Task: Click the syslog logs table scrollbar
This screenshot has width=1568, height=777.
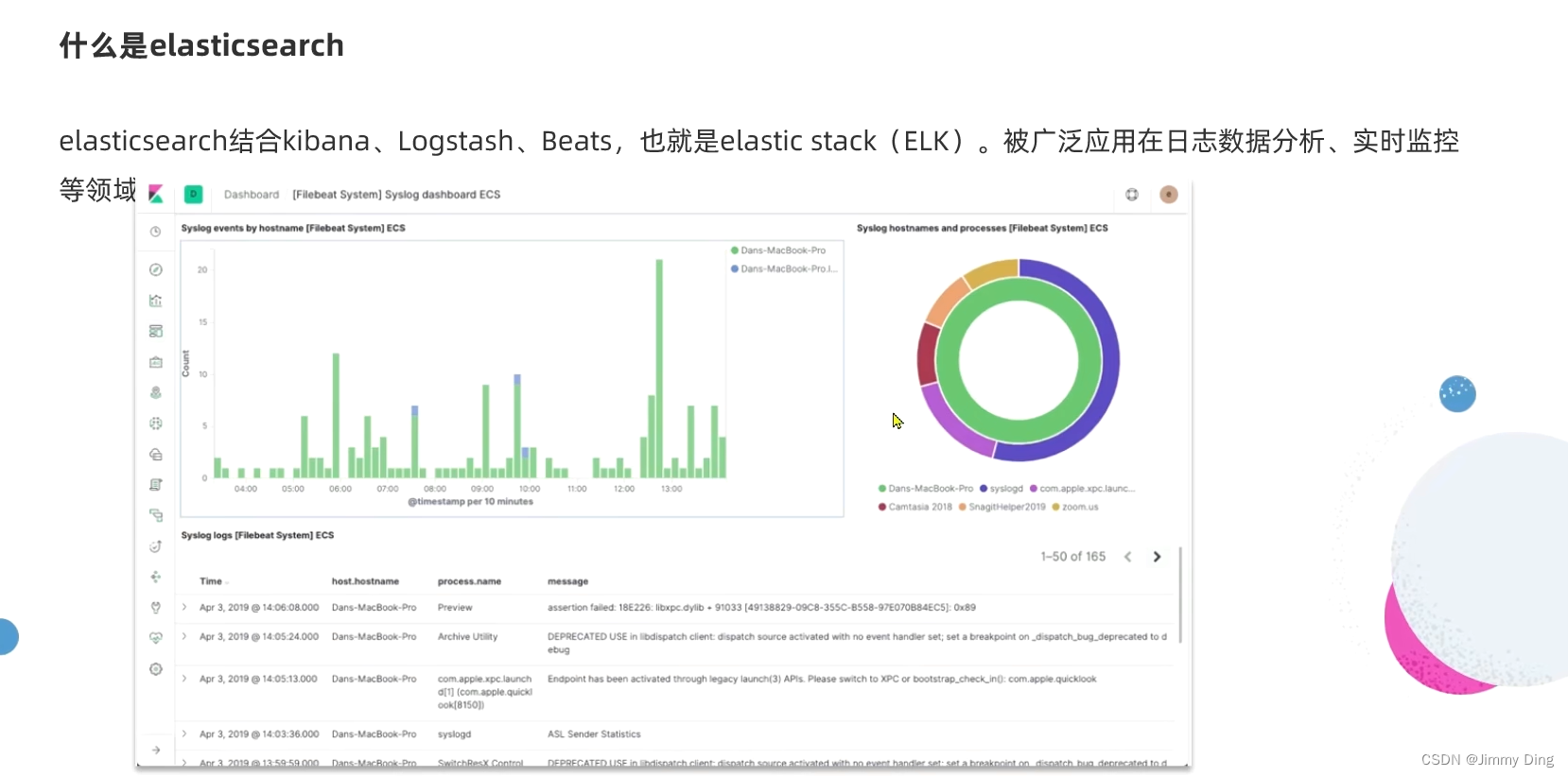Action: [x=1180, y=595]
